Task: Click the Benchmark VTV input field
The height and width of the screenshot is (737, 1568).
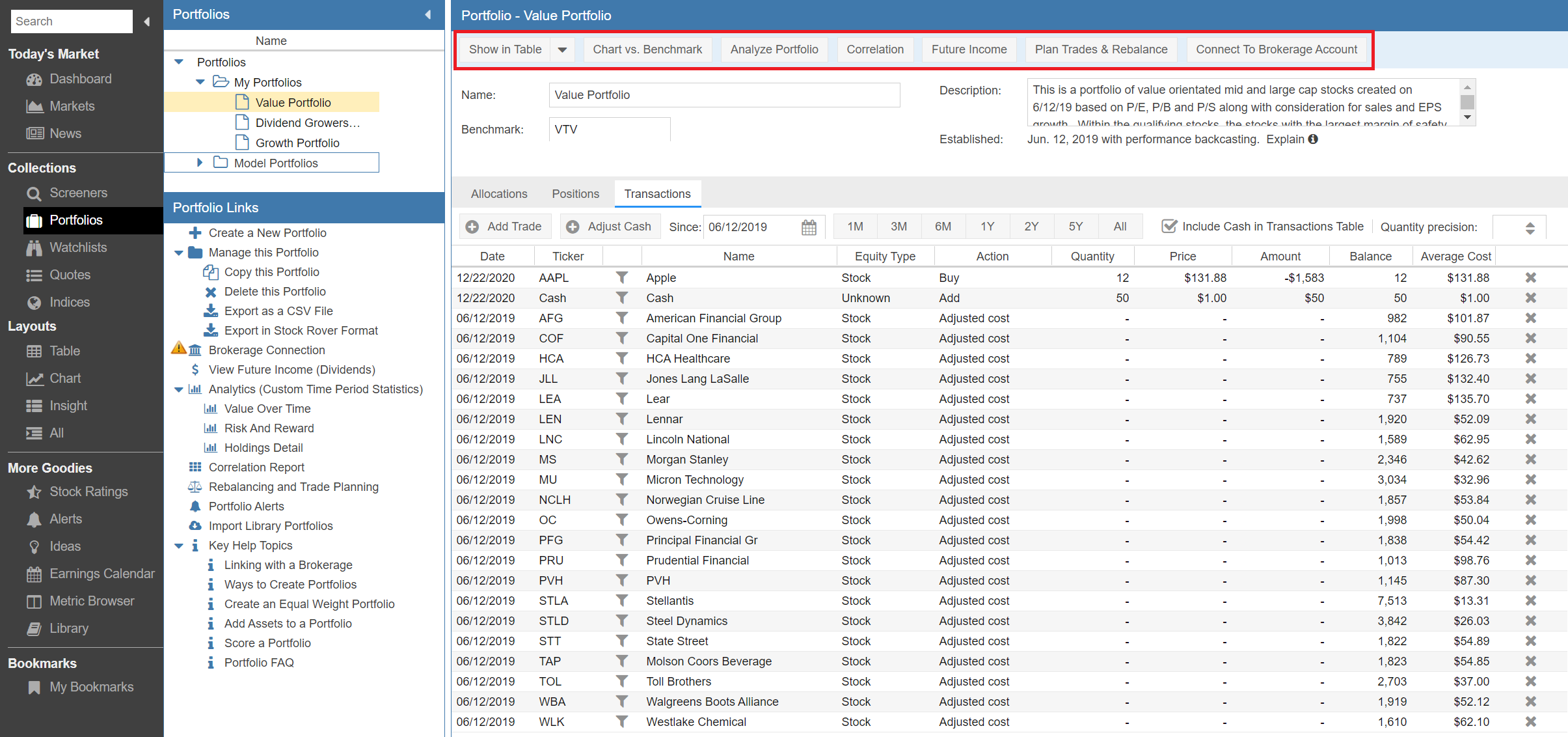Action: coord(609,130)
